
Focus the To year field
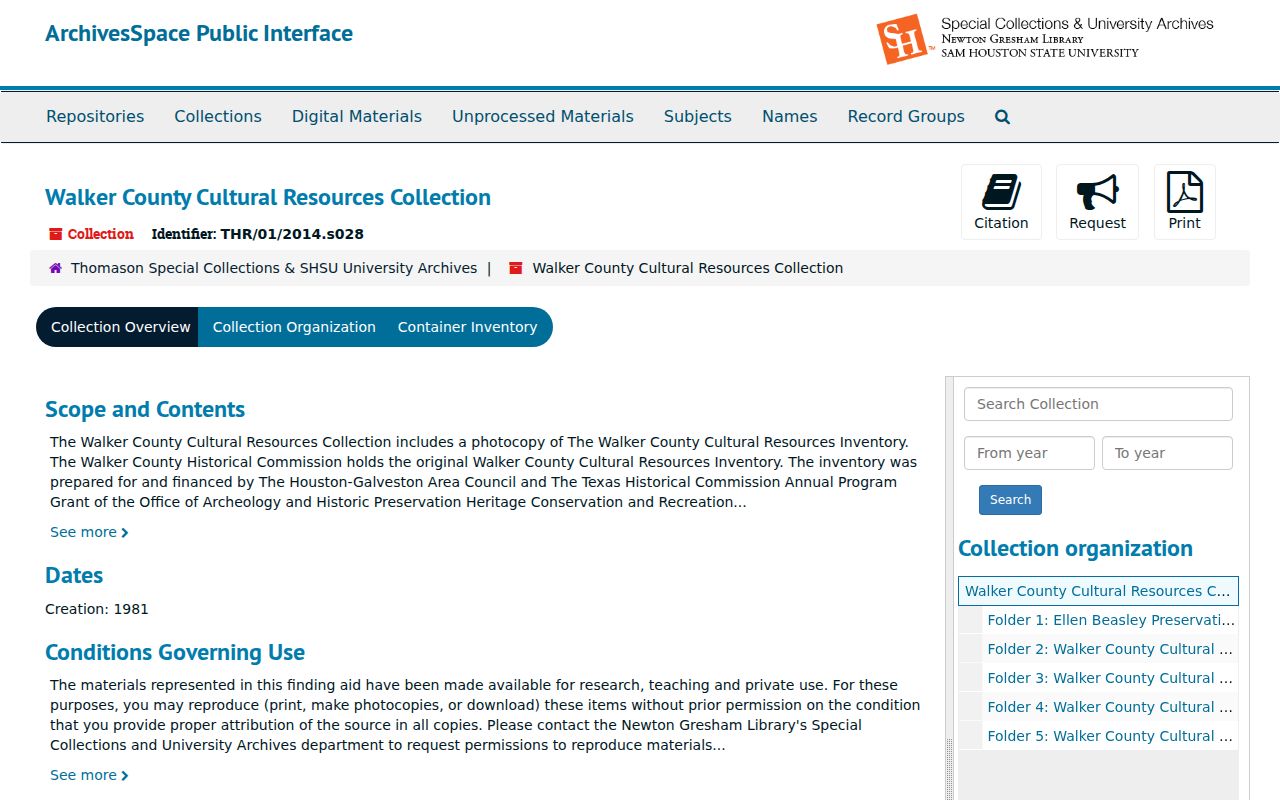[1167, 453]
